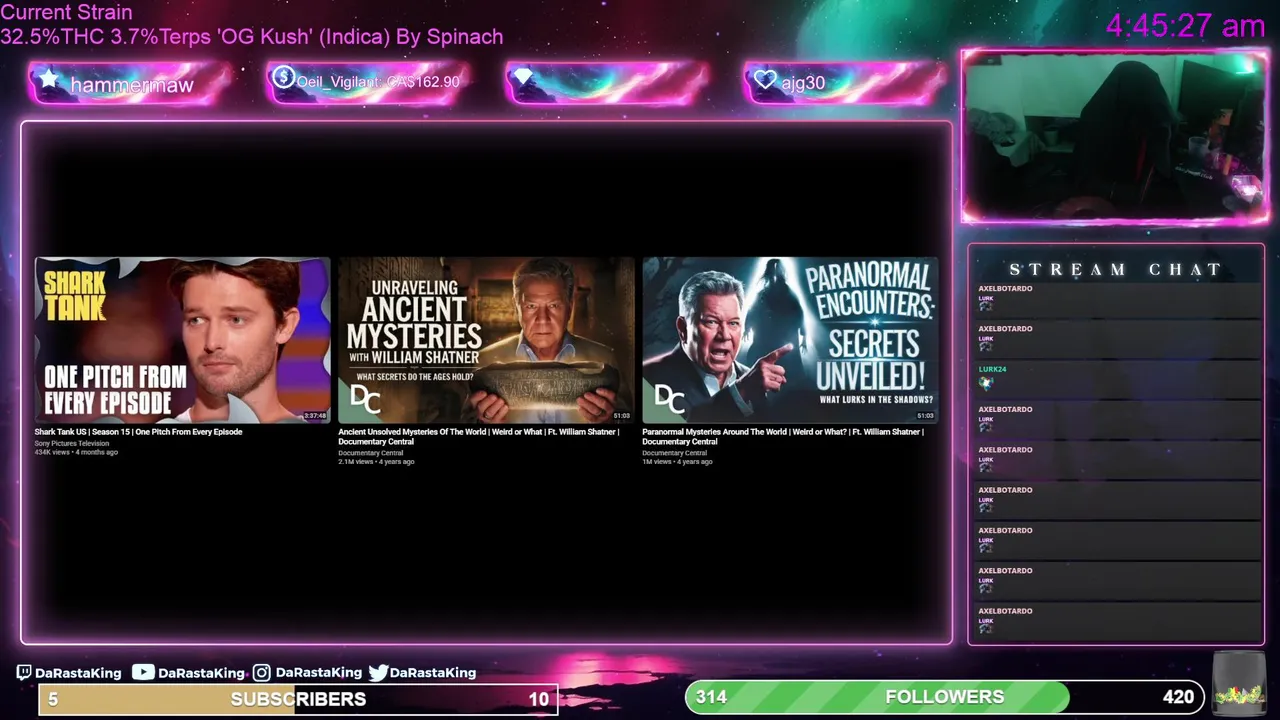Screen dimensions: 1280x720
Task: Click the 51:03 duration on Paranormal Encounters thumbnail
Action: coord(925,416)
